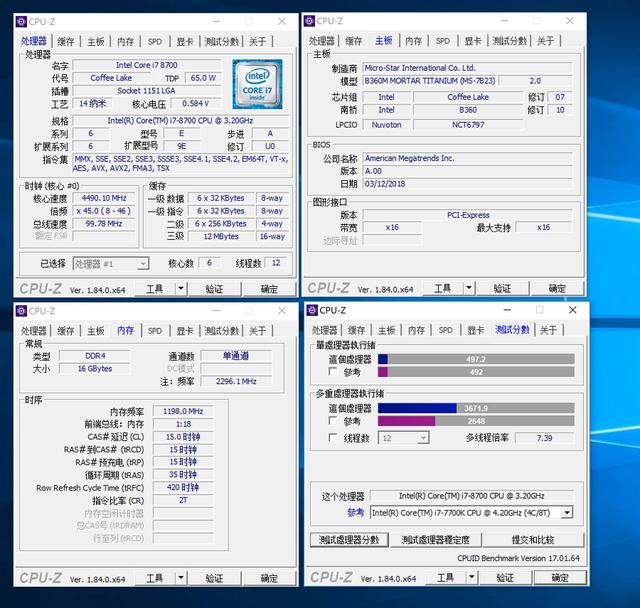
Task: Click 单通道 channel value field
Action: 236,356
